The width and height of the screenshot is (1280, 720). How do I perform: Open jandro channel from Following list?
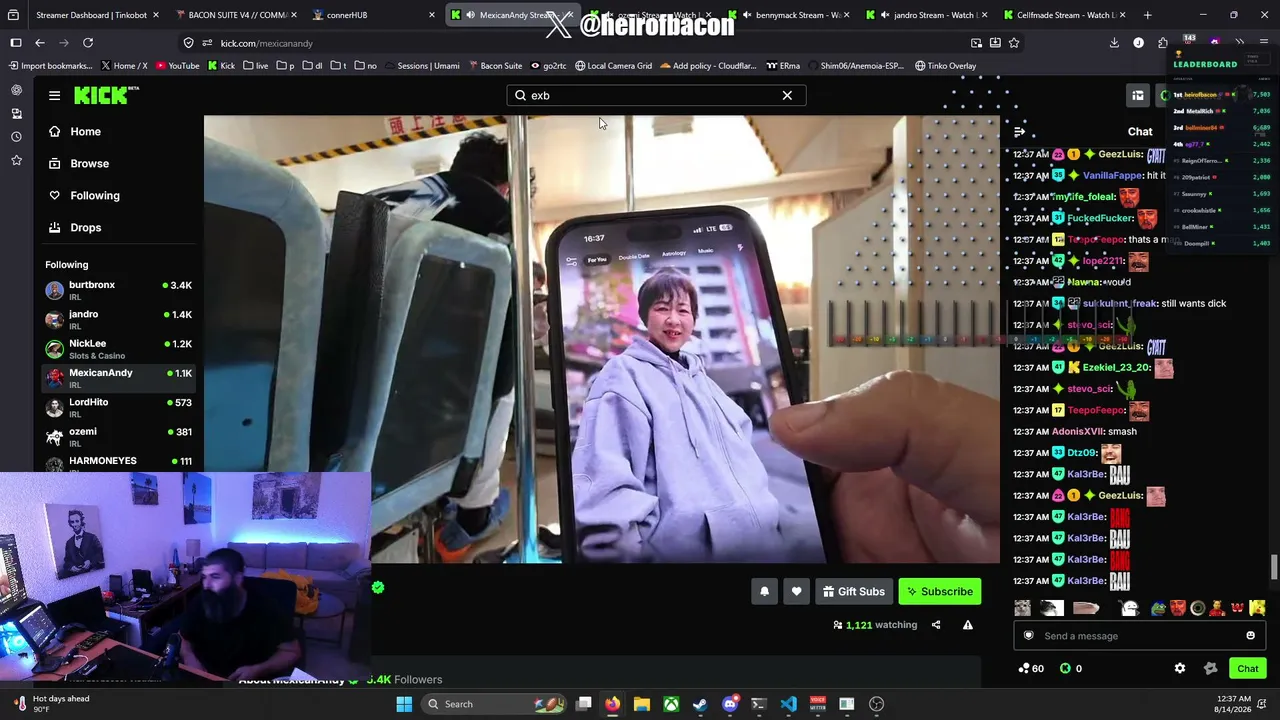[119, 319]
